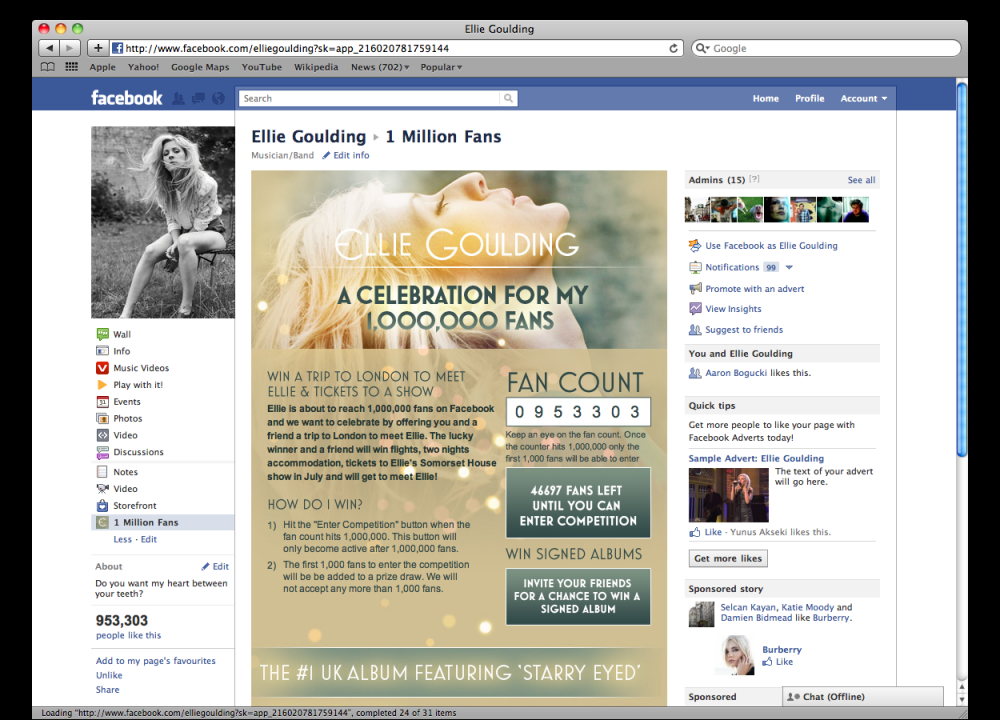
Task: Open the Account dropdown menu
Action: click(x=864, y=98)
